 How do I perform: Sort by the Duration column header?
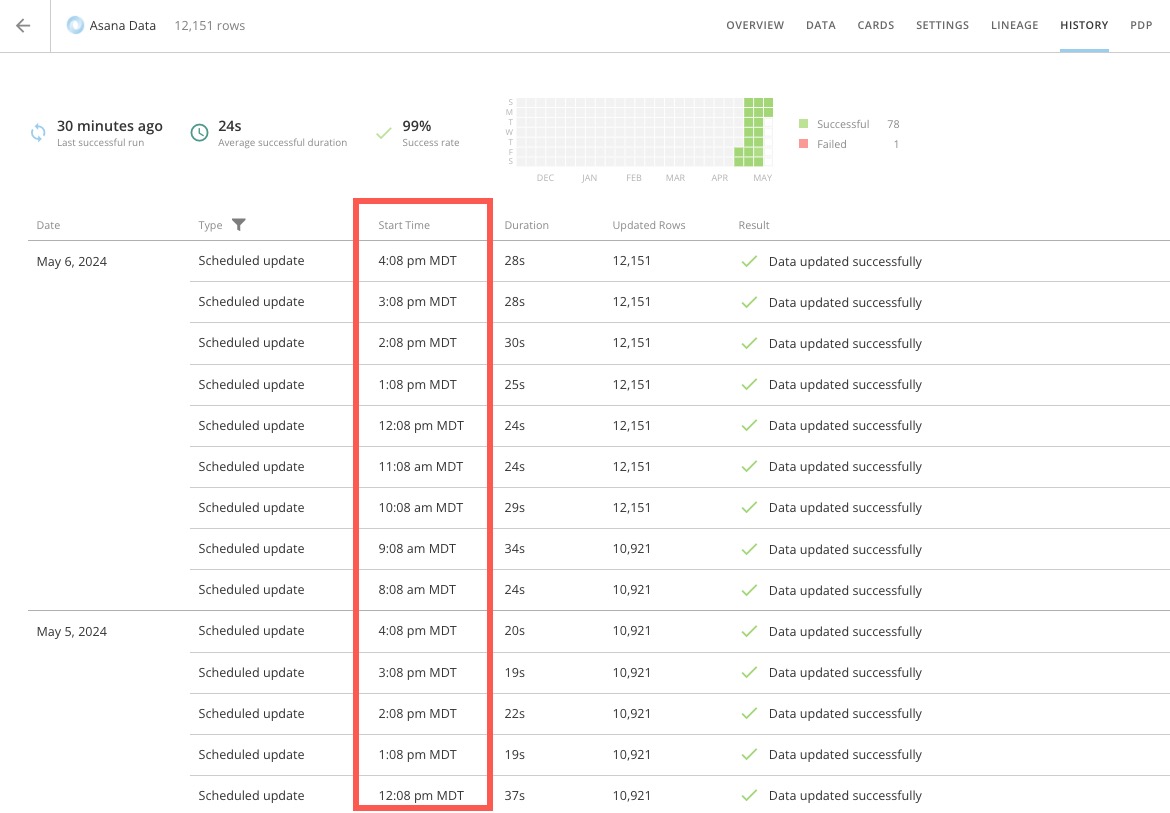pyautogui.click(x=526, y=225)
